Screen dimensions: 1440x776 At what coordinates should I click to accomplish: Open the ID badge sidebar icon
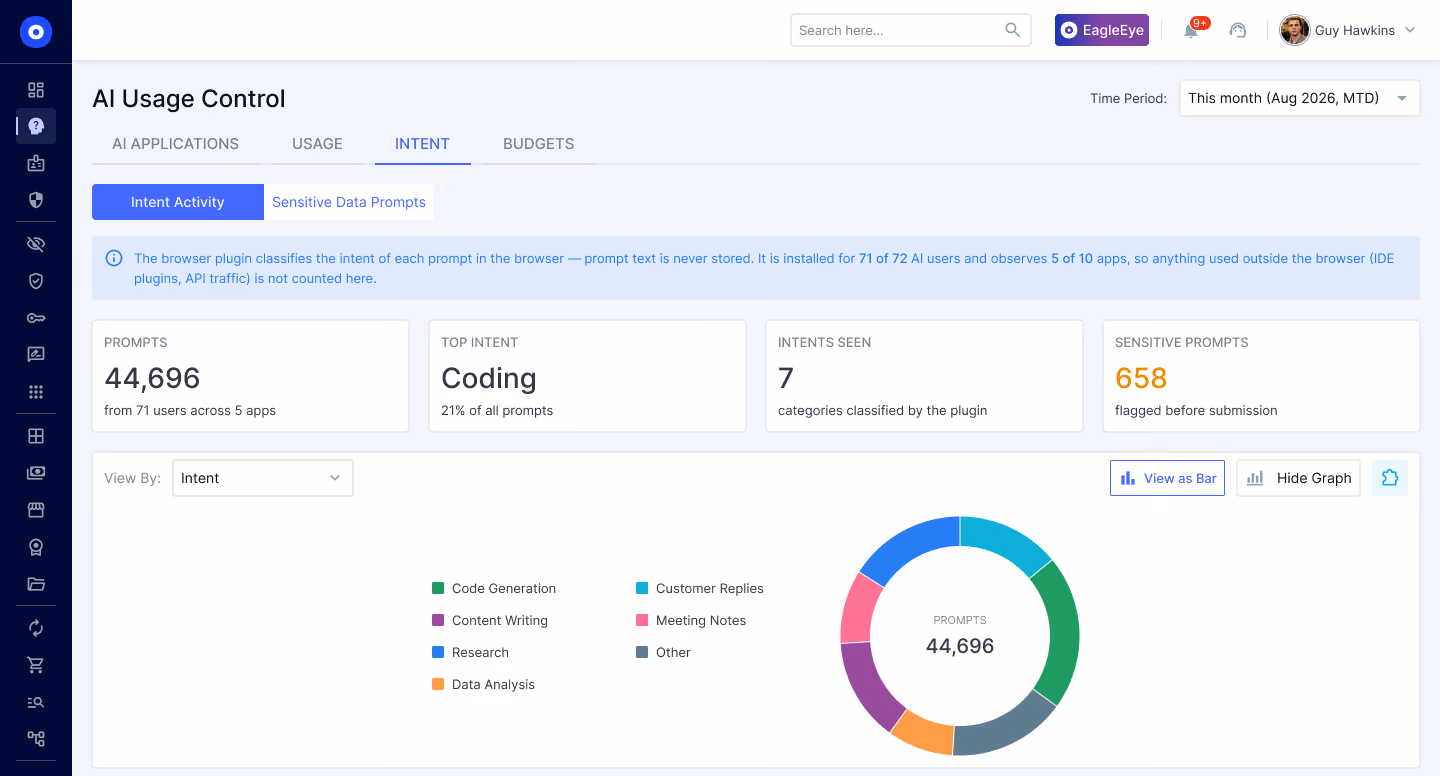(36, 163)
